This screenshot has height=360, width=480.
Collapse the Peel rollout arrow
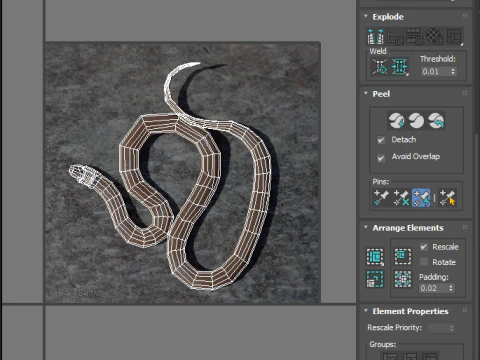366,93
